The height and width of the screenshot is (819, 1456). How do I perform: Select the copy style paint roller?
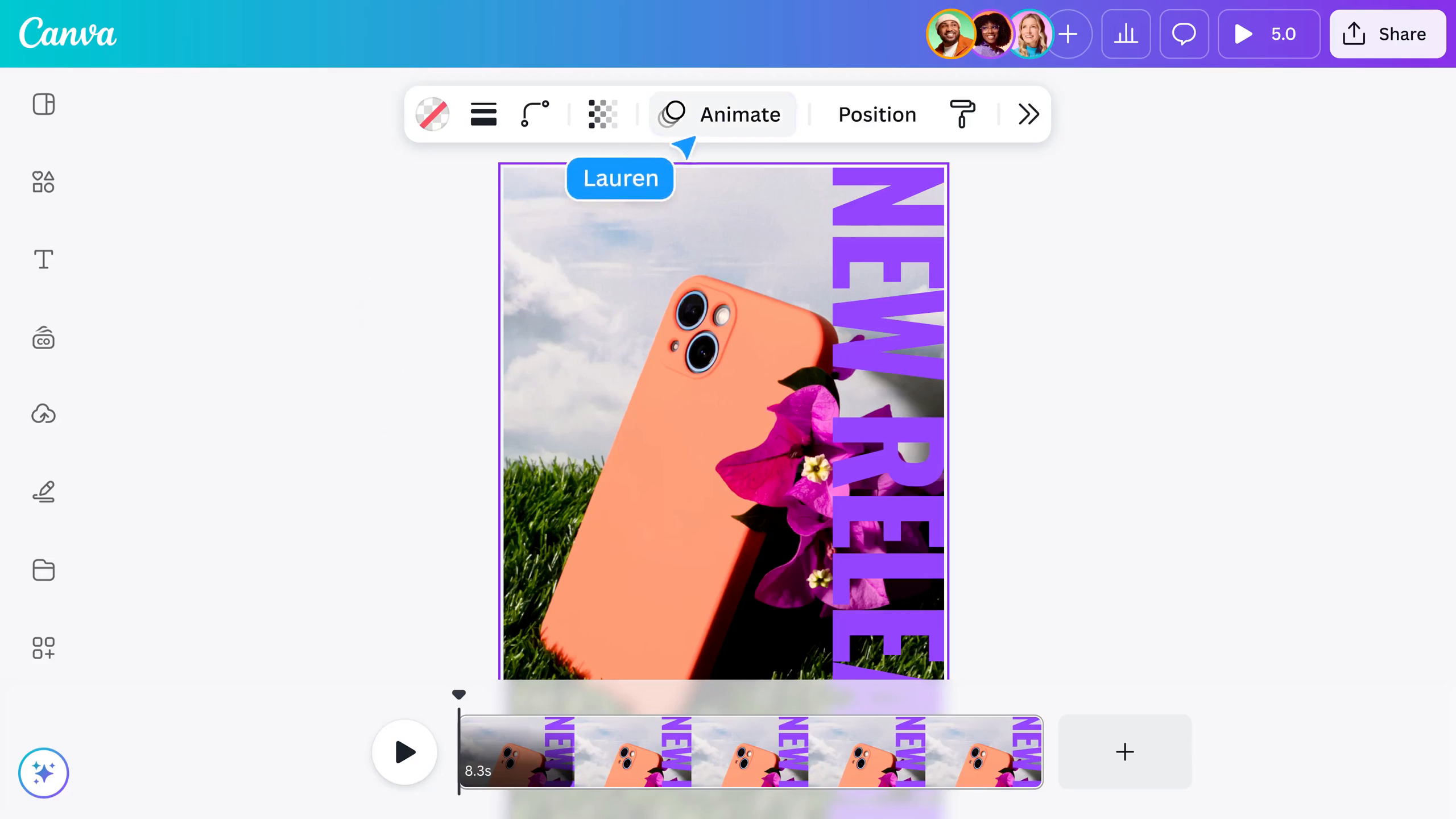(962, 114)
